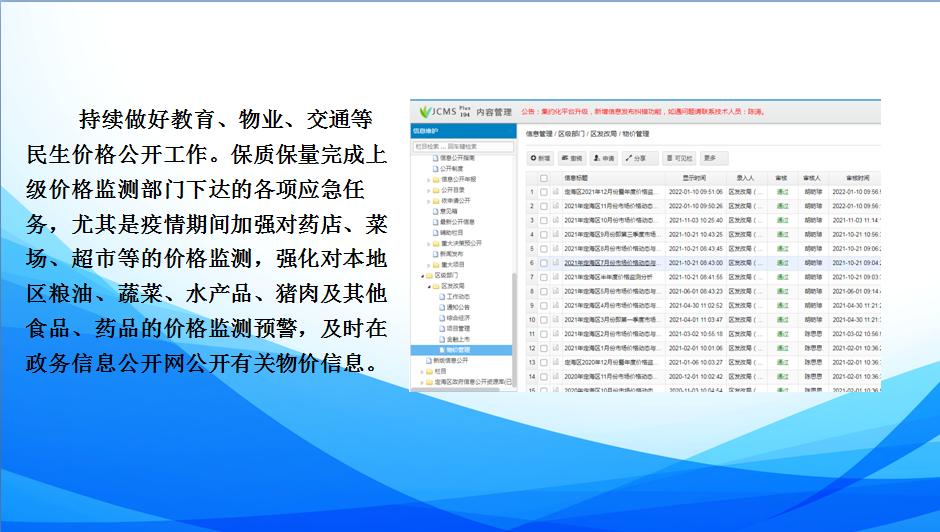
Task: Select 工作动态 in the sidebar tree
Action: click(x=458, y=297)
